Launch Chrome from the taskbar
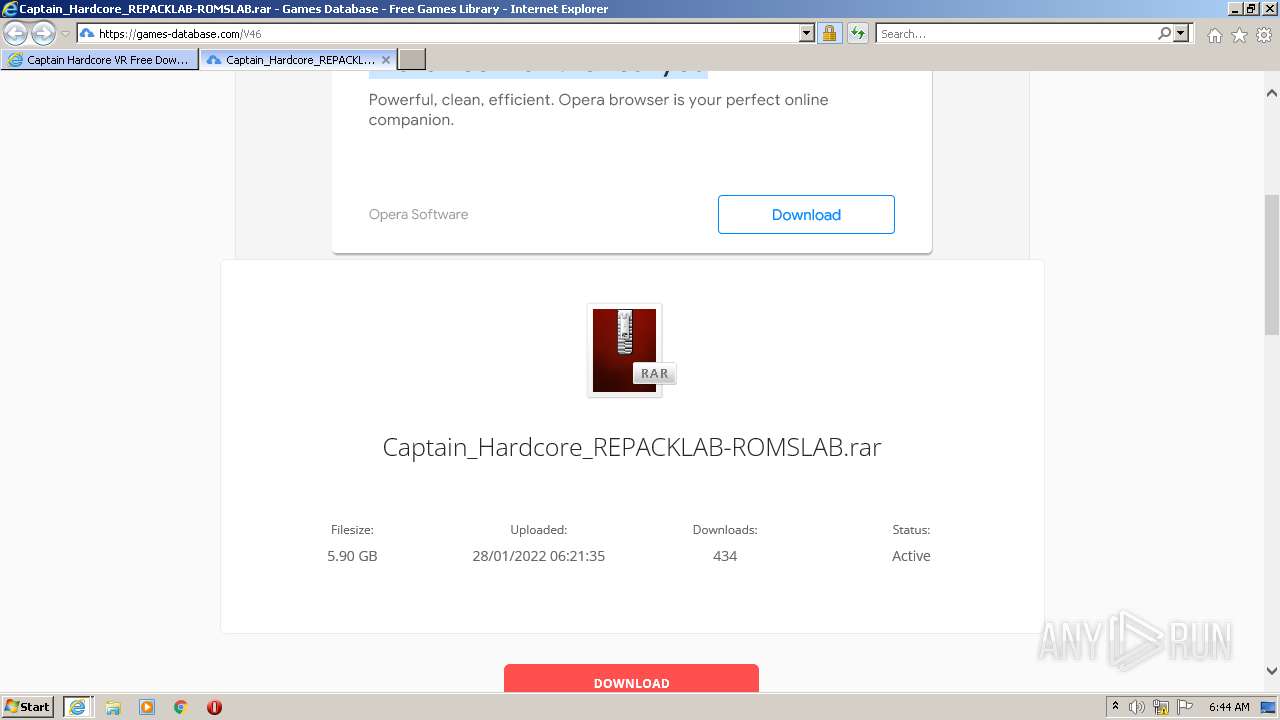Viewport: 1280px width, 720px height. point(181,707)
